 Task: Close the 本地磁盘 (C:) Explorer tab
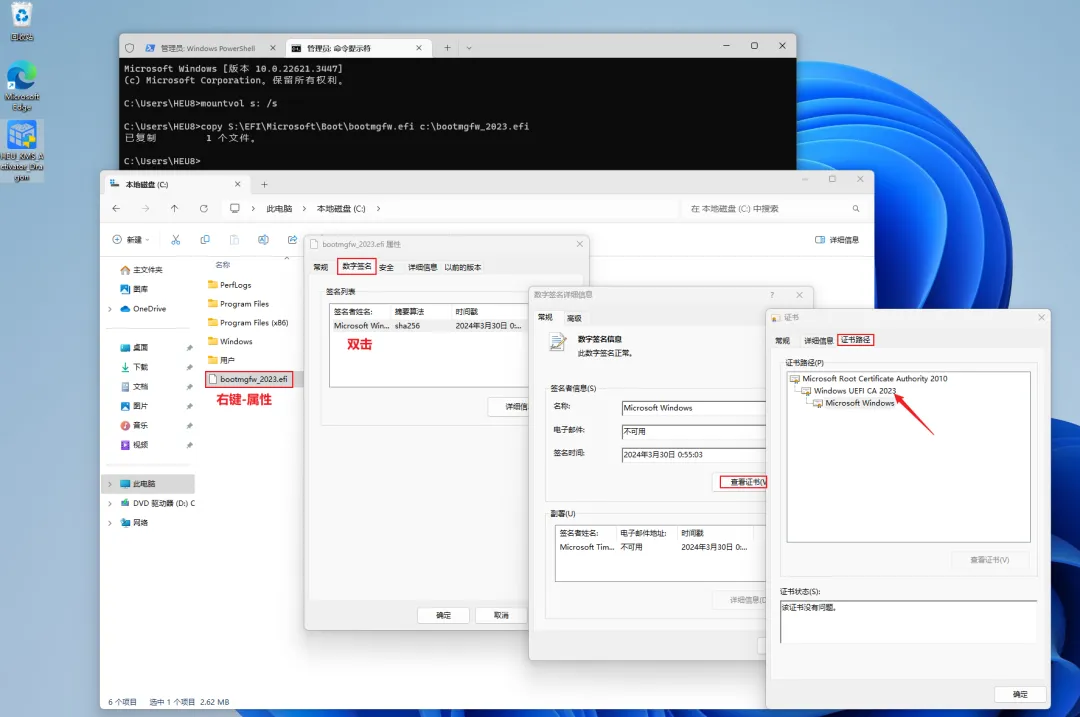(x=238, y=184)
